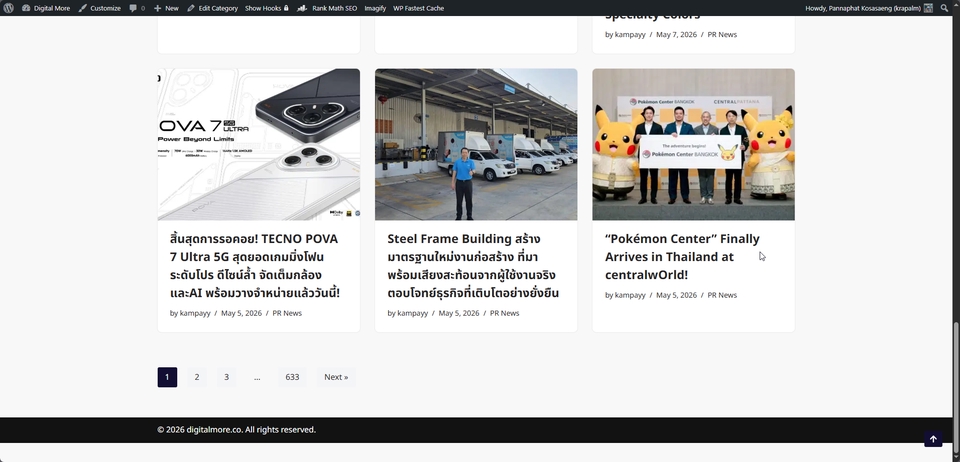Open the Customize theme option
This screenshot has width=960, height=462.
point(99,8)
